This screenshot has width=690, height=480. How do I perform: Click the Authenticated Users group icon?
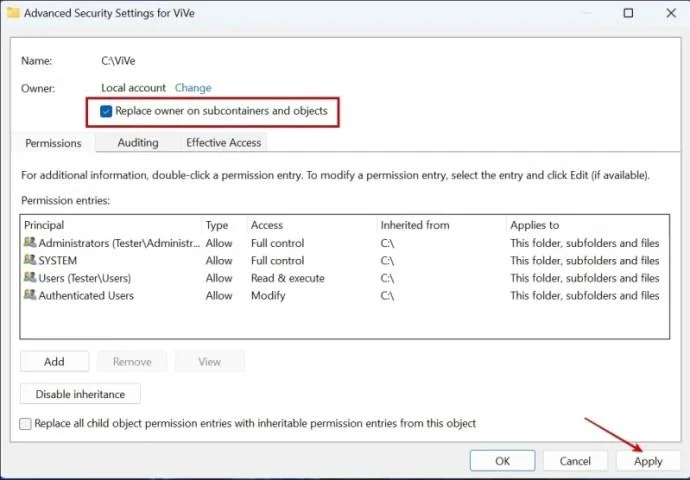click(x=29, y=296)
